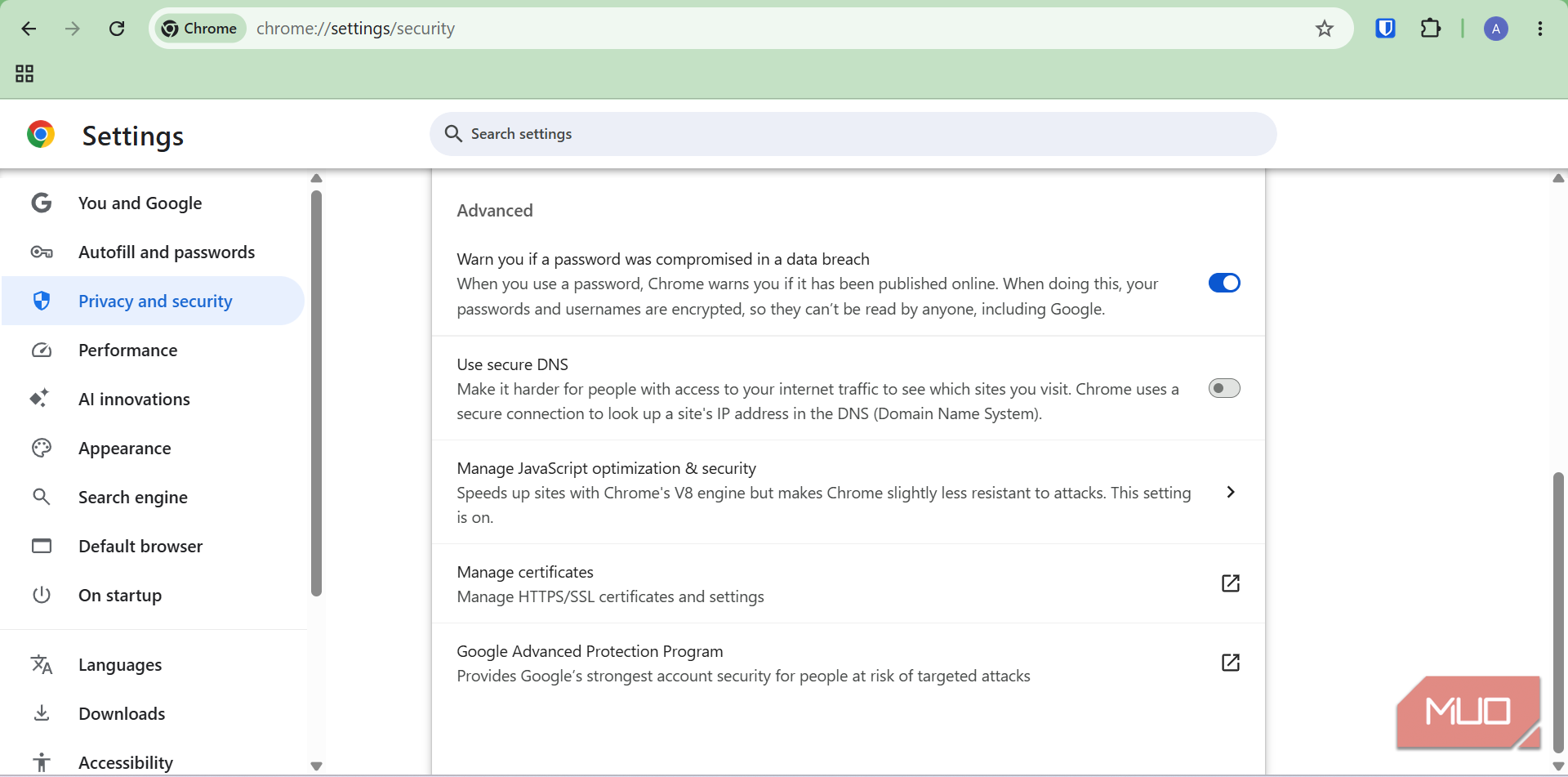Click main page scroll up arrow
1568x777 pixels.
(x=1558, y=178)
